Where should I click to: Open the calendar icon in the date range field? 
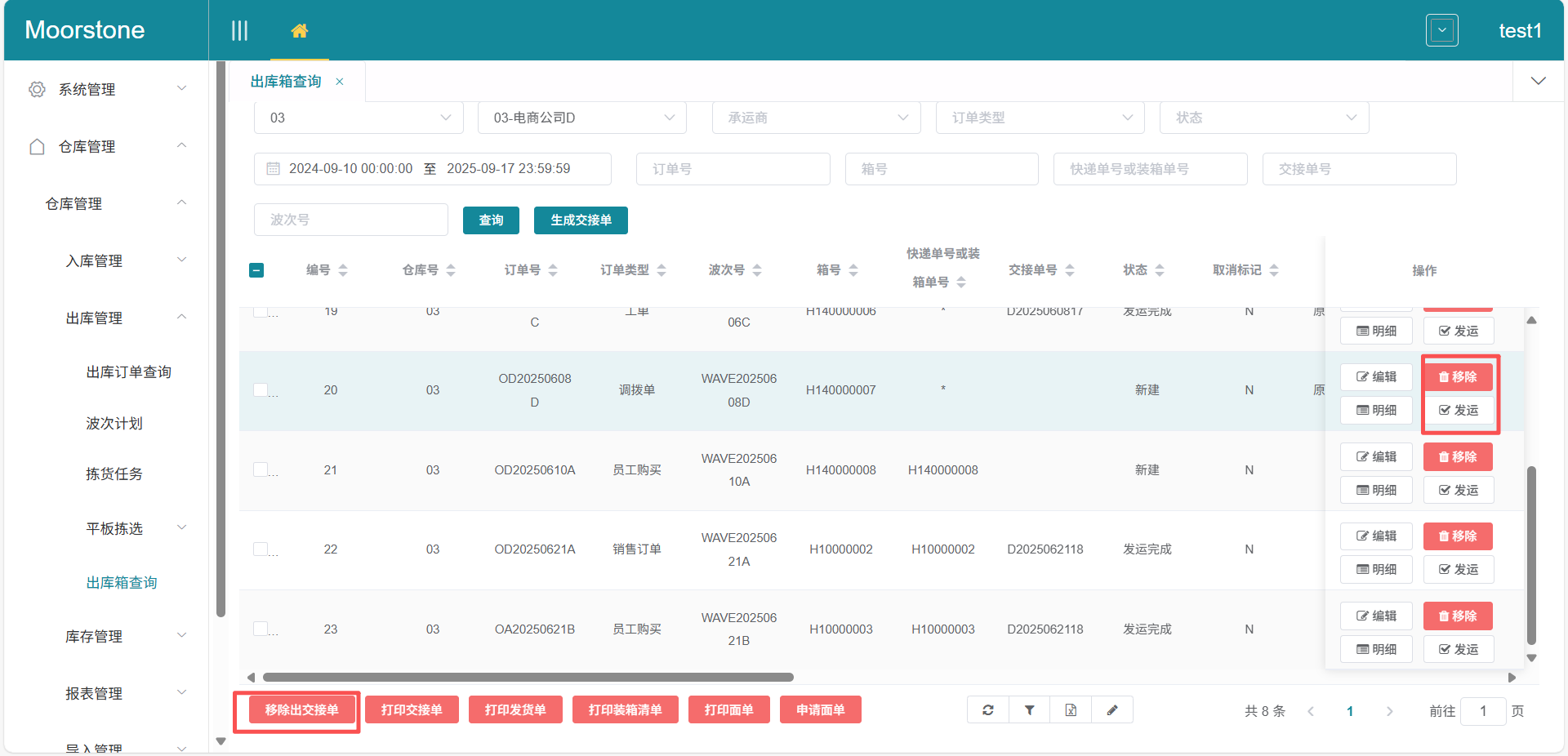coord(274,169)
